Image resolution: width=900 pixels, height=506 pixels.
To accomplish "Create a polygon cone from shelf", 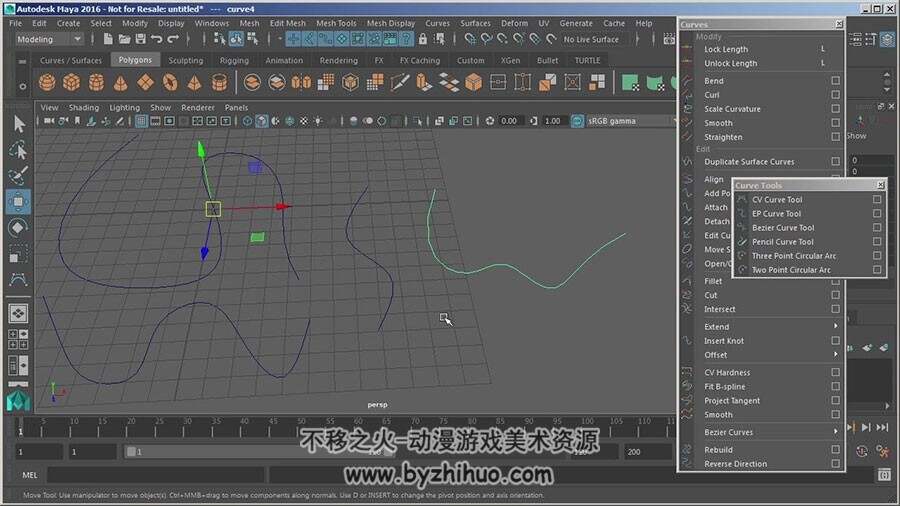I will tap(121, 83).
